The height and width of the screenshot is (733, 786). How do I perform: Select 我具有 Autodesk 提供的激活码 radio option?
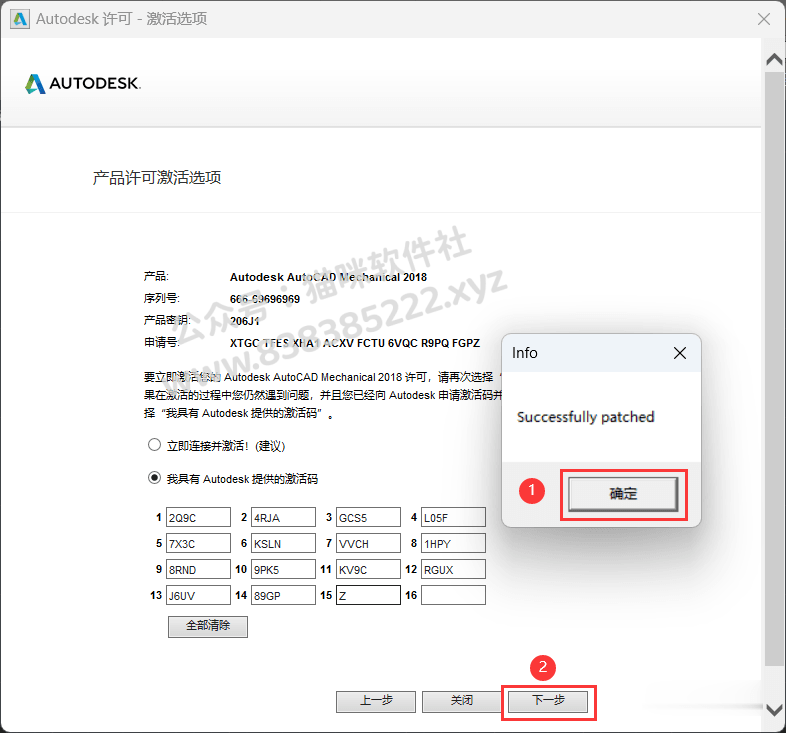click(x=154, y=478)
